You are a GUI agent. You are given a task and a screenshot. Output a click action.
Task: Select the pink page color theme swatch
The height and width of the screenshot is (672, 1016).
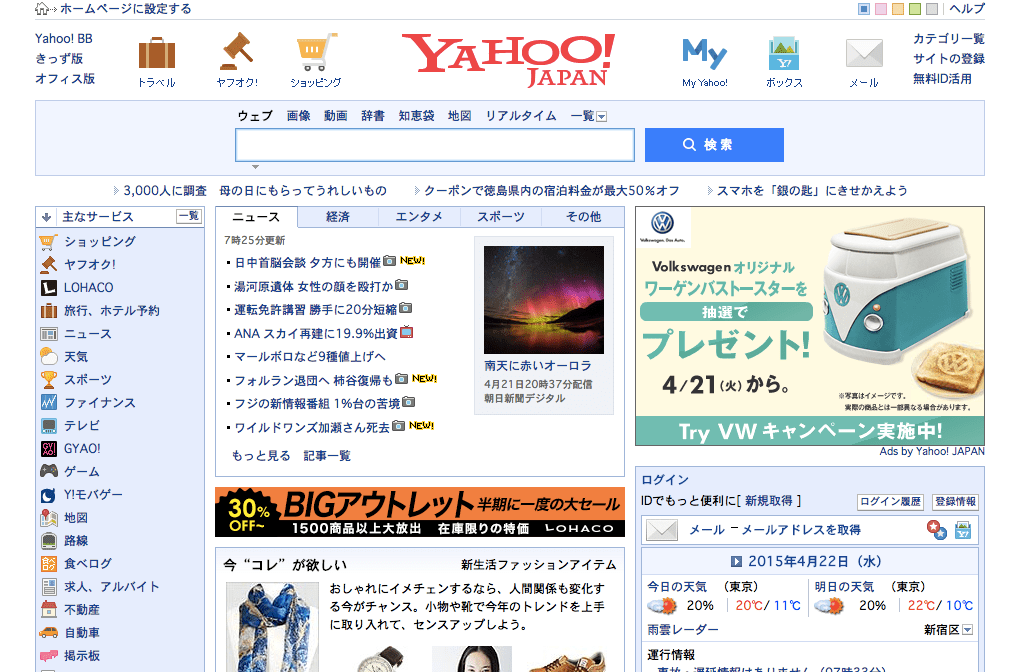coord(881,8)
